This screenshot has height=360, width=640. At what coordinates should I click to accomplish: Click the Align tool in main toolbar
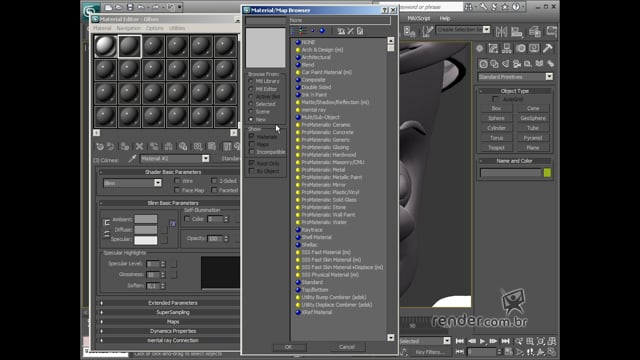[517, 31]
